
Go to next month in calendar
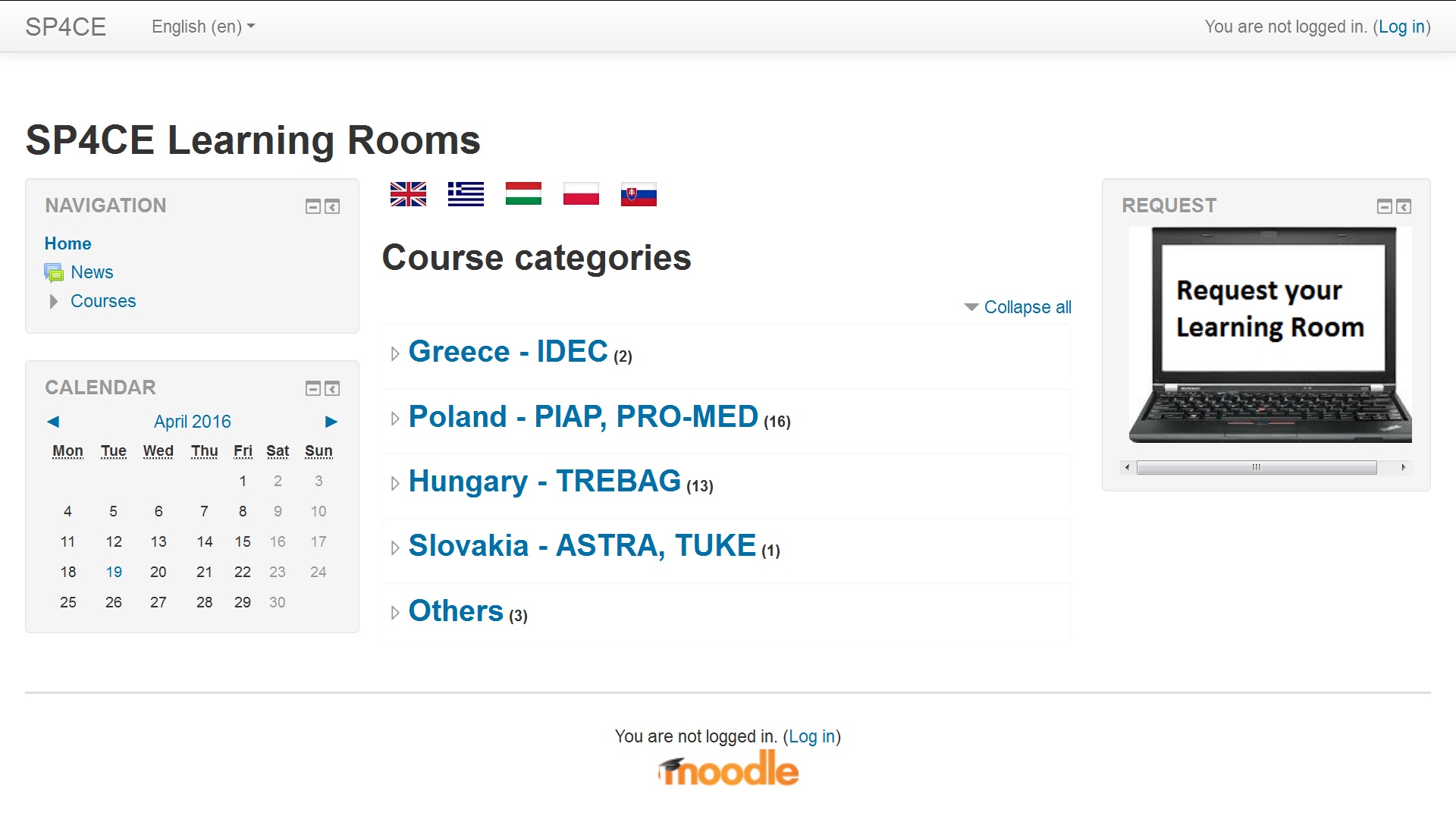tap(331, 422)
